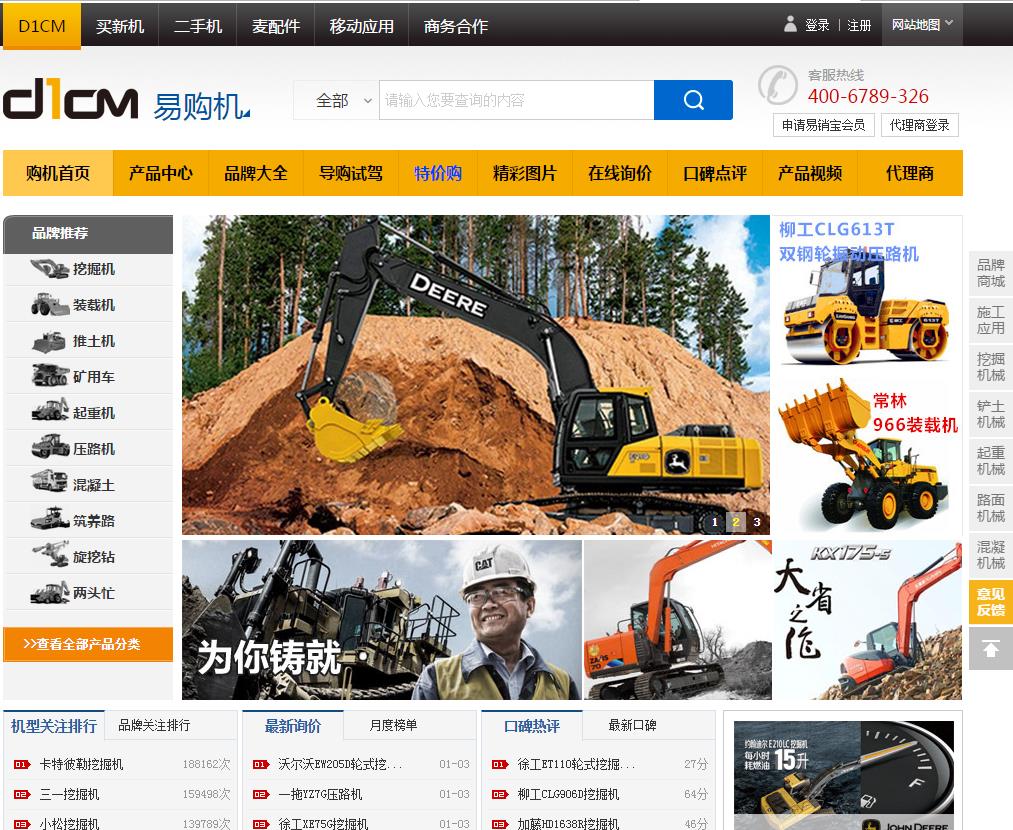
Task: Click the mining truck icon labeled 矿用车
Action: click(x=49, y=376)
